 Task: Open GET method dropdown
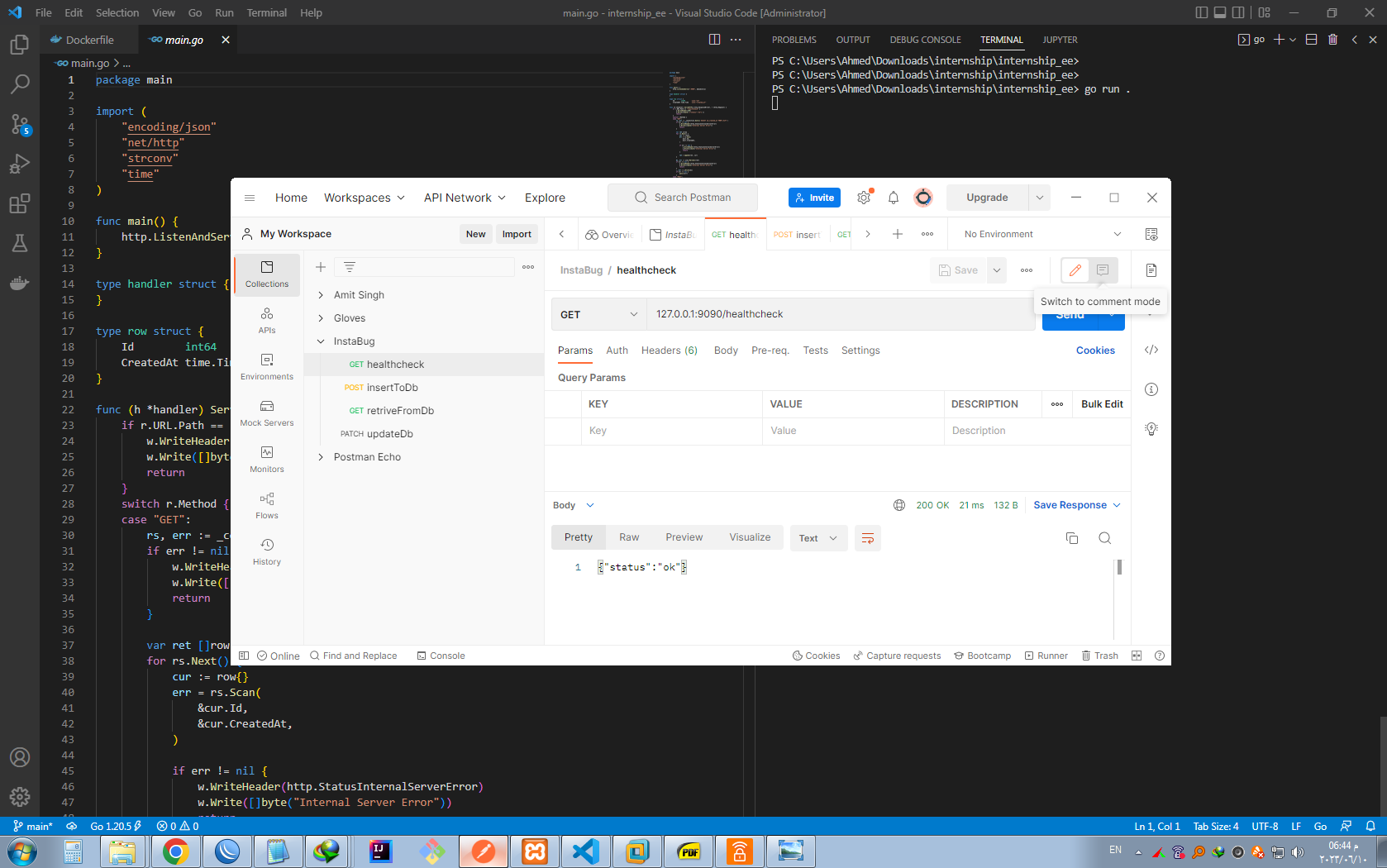pyautogui.click(x=599, y=314)
